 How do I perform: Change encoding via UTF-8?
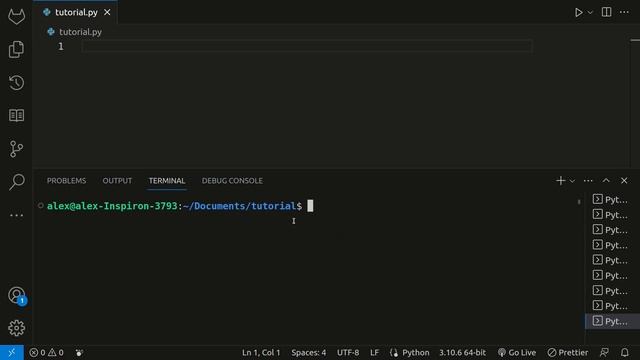(348, 352)
